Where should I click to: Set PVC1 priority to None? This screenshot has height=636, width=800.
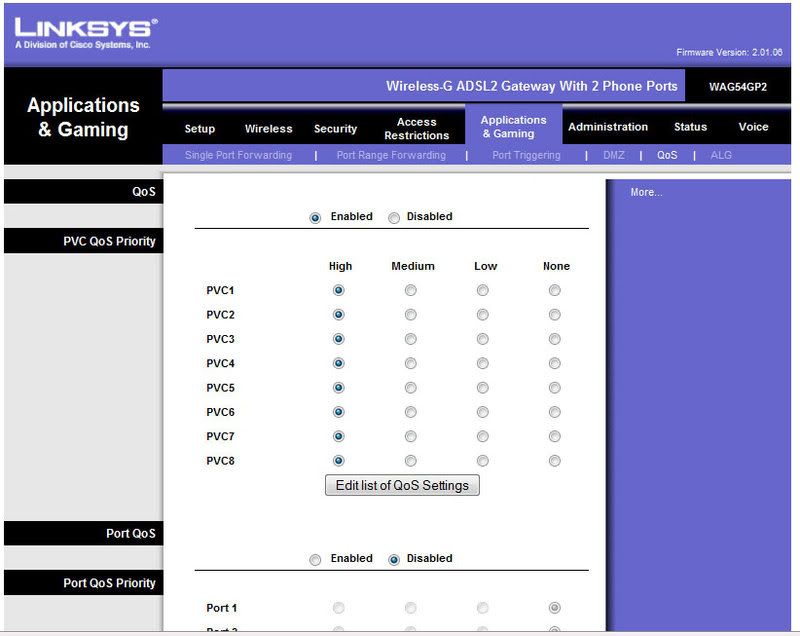[554, 290]
